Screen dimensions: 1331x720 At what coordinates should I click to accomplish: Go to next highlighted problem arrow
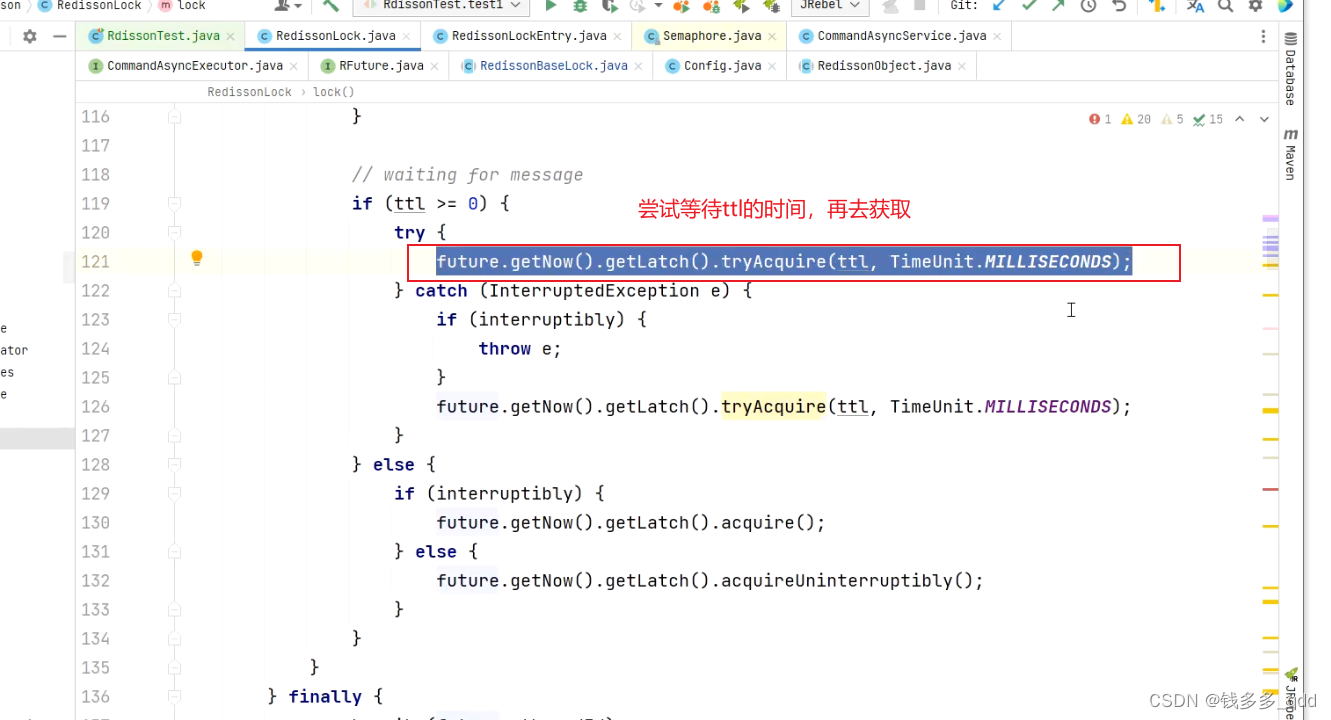point(1264,119)
